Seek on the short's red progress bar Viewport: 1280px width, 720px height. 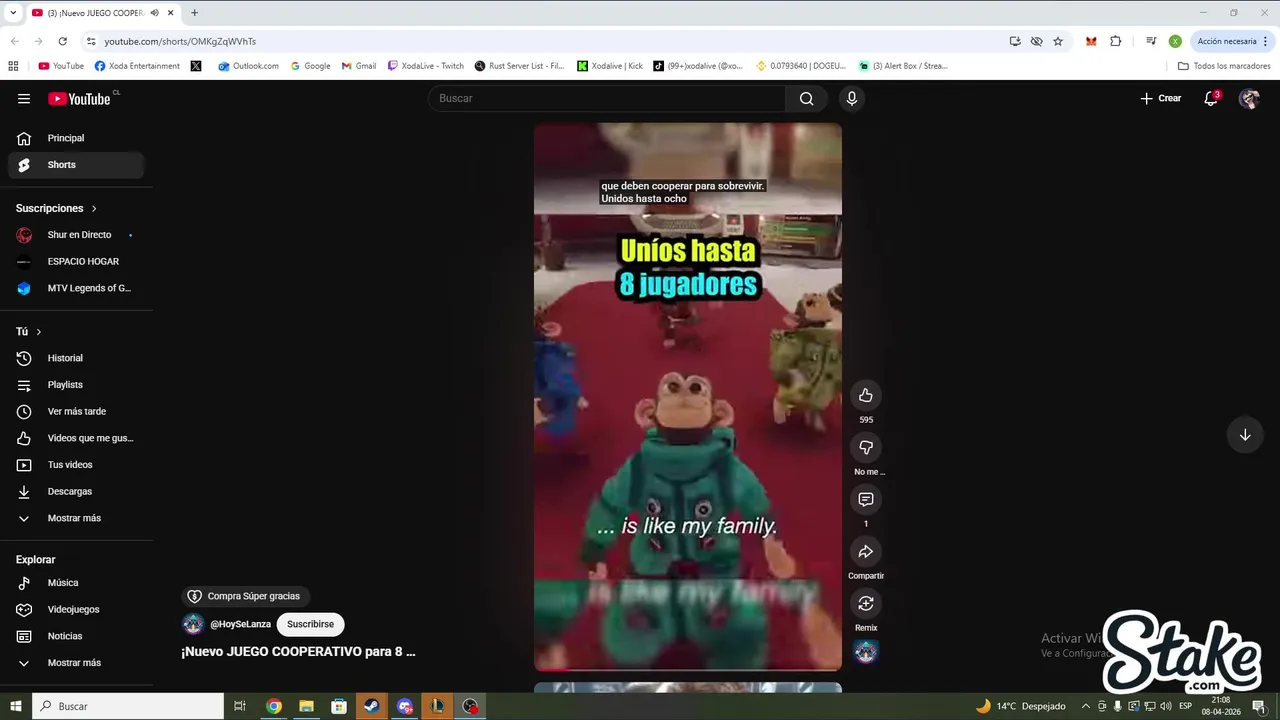[688, 669]
